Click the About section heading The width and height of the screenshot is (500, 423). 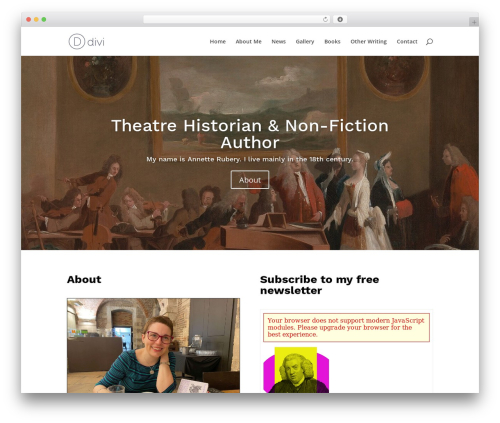click(84, 279)
